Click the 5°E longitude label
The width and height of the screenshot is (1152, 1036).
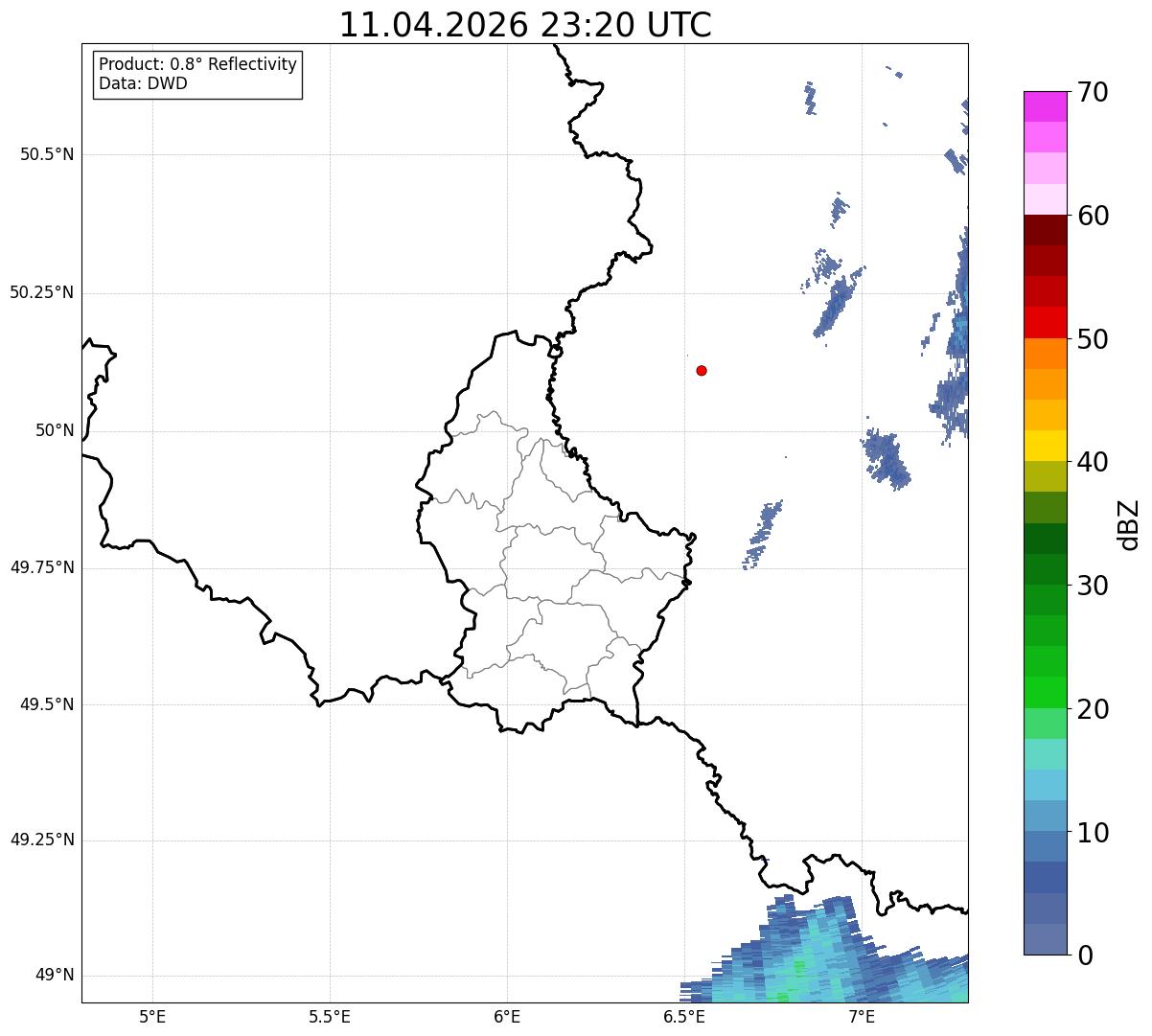pyautogui.click(x=152, y=1017)
